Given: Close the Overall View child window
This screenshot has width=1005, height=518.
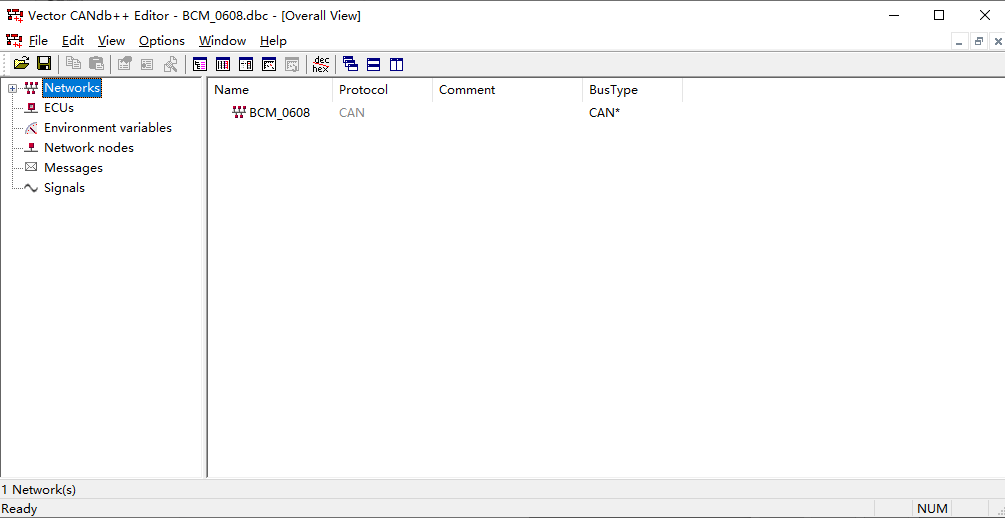Looking at the screenshot, I should point(998,42).
